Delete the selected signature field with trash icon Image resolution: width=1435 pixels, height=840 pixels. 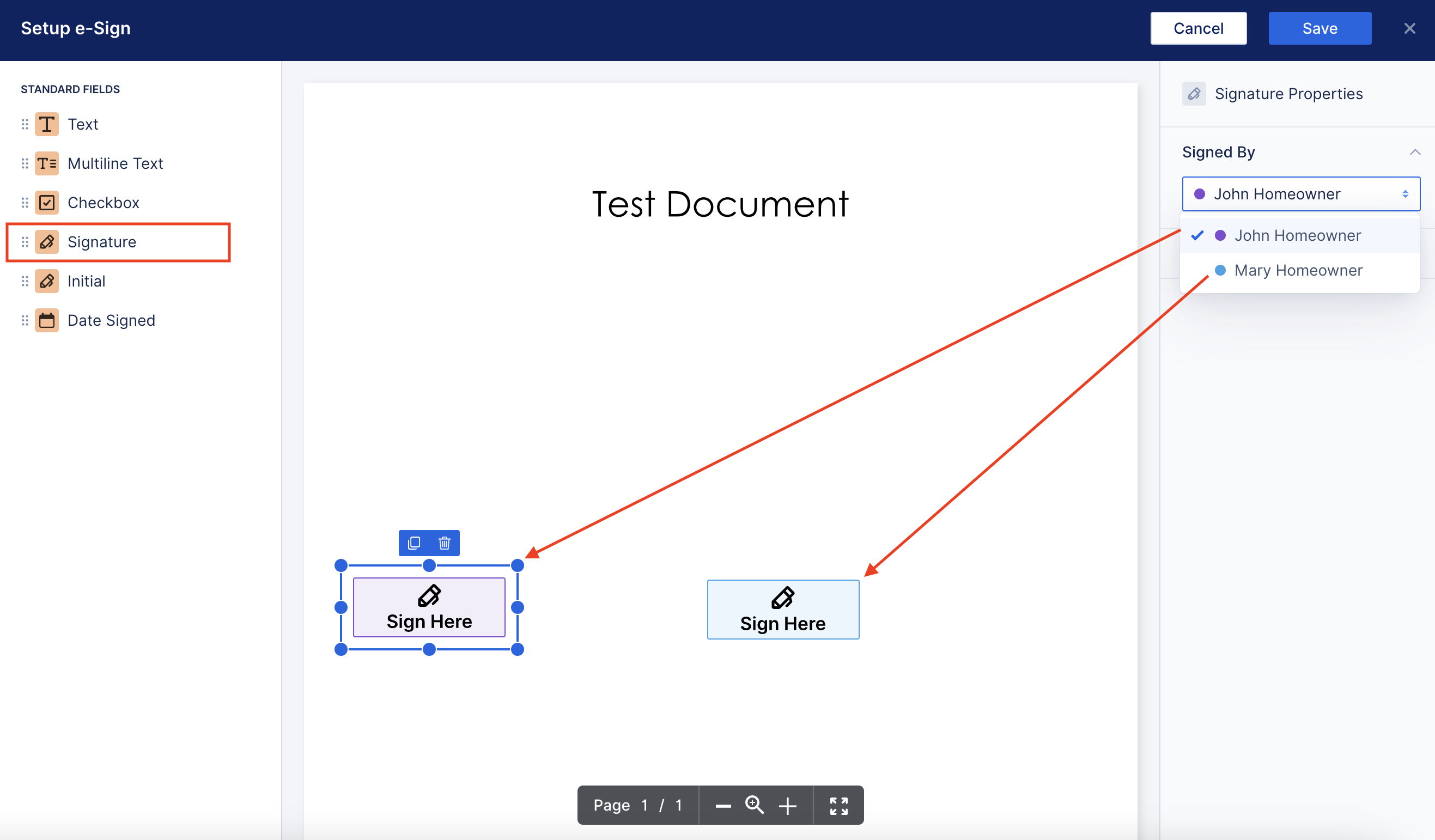coord(444,543)
